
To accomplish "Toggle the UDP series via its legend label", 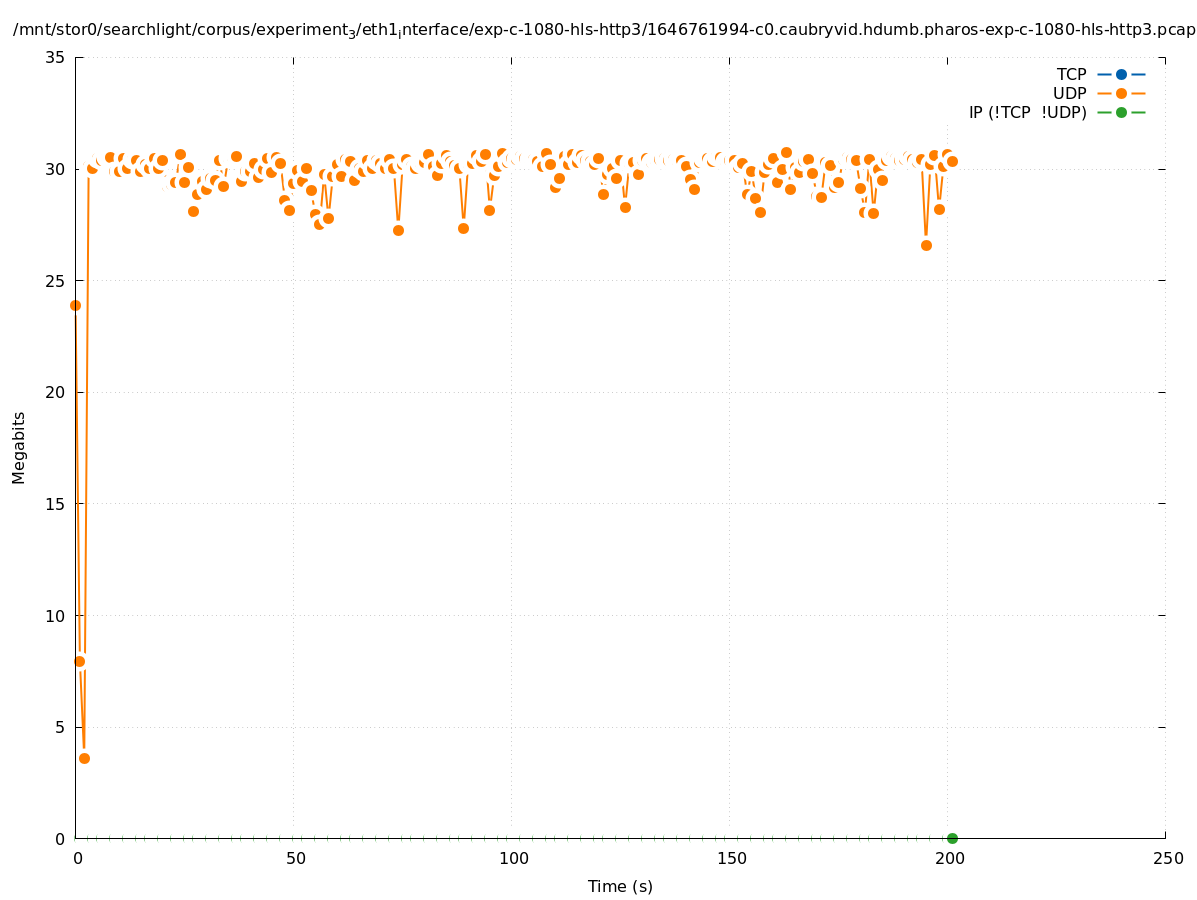I will (1069, 93).
